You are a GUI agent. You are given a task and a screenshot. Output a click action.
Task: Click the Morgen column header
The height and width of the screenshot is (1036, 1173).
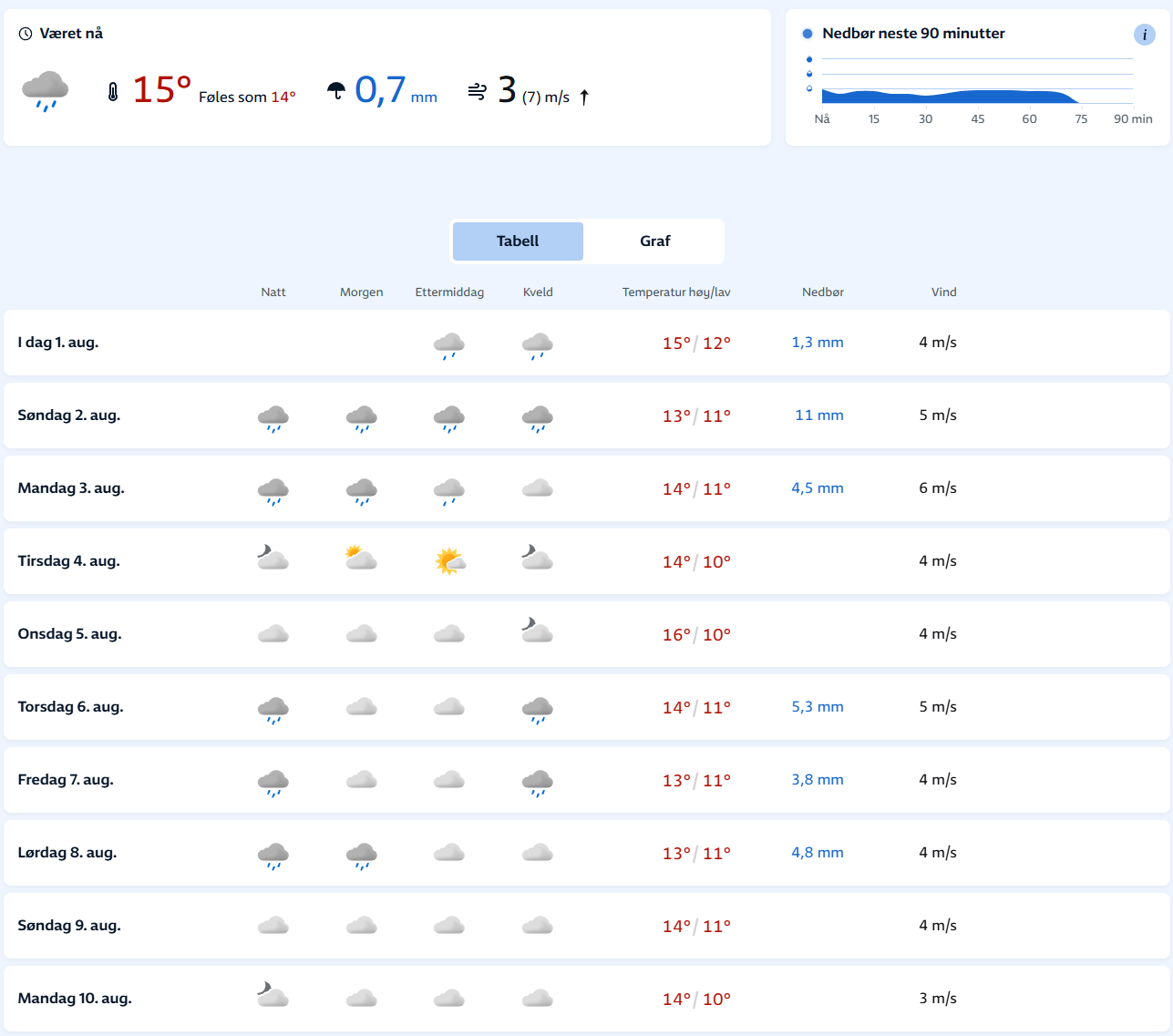click(x=362, y=292)
